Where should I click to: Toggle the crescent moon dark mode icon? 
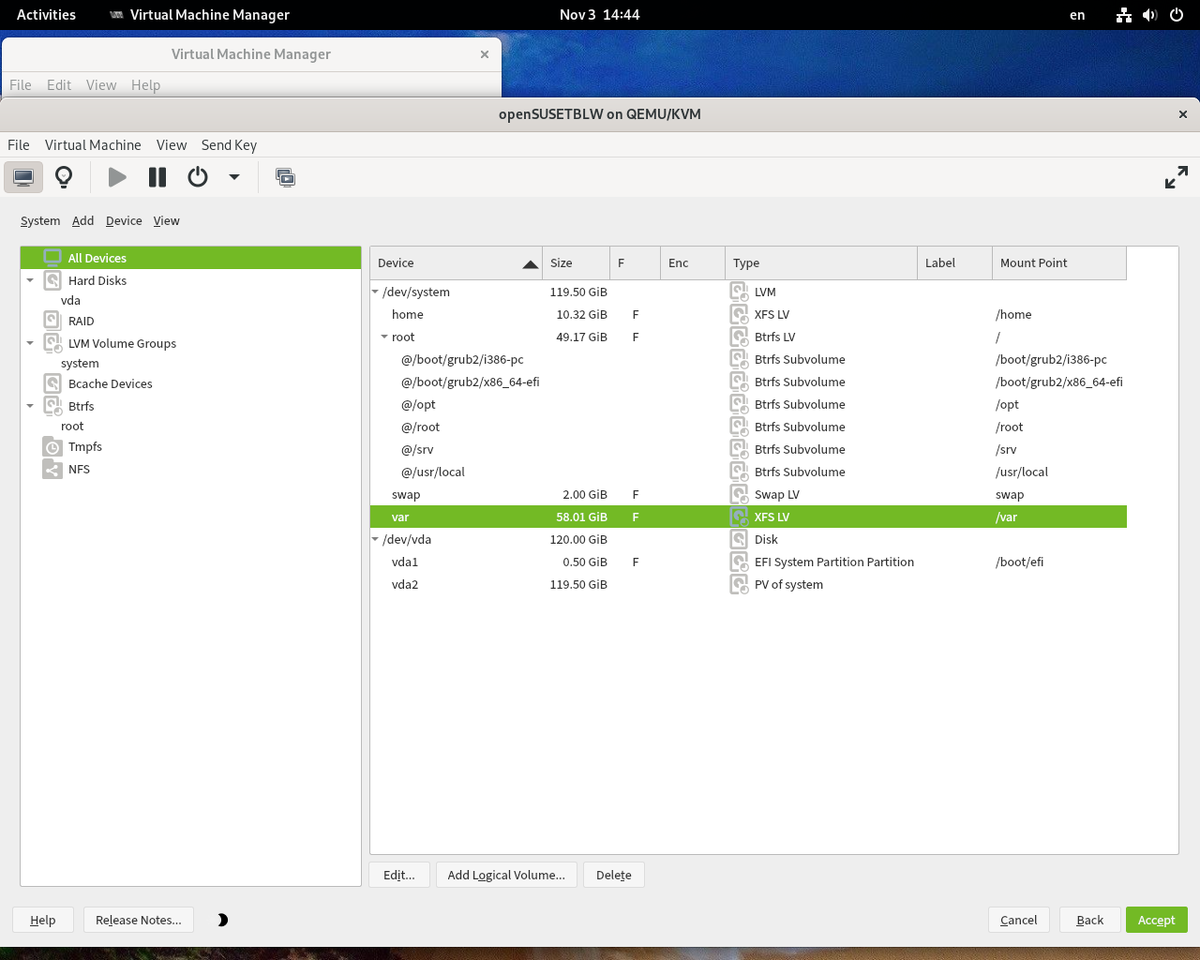click(221, 918)
